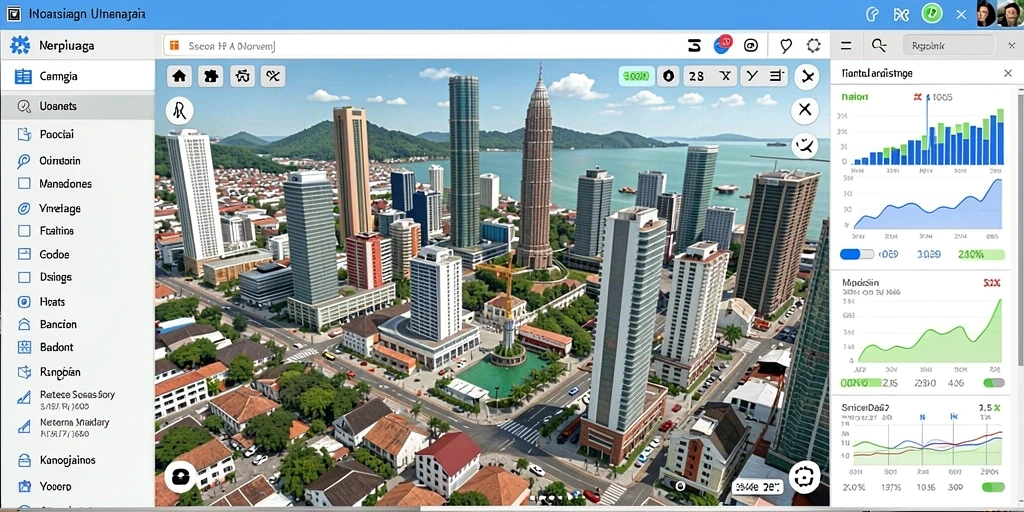Click the crossed-arrows icon in title bar
1024x512 pixels.
pyautogui.click(x=901, y=14)
